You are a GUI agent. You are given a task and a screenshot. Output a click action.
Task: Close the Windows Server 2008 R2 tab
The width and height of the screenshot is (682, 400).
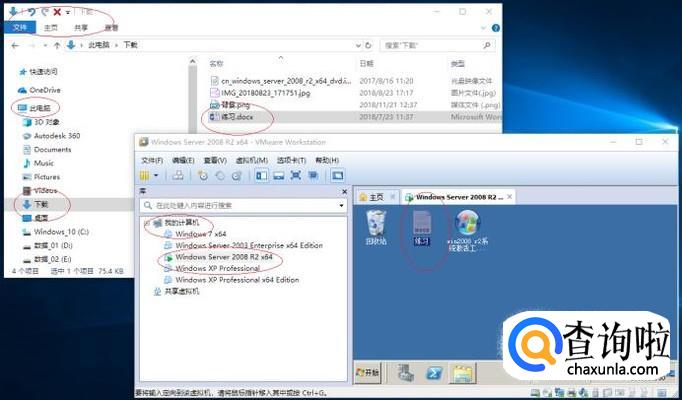(x=510, y=197)
